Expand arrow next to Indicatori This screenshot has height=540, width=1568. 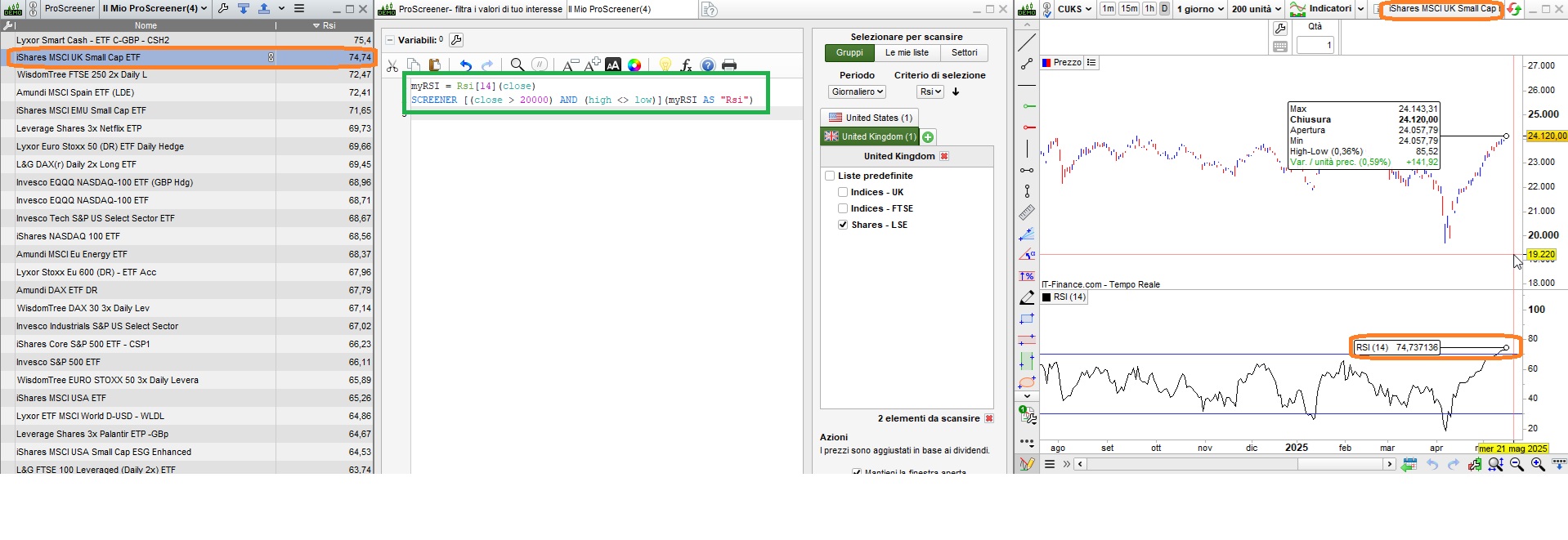coord(1360,9)
